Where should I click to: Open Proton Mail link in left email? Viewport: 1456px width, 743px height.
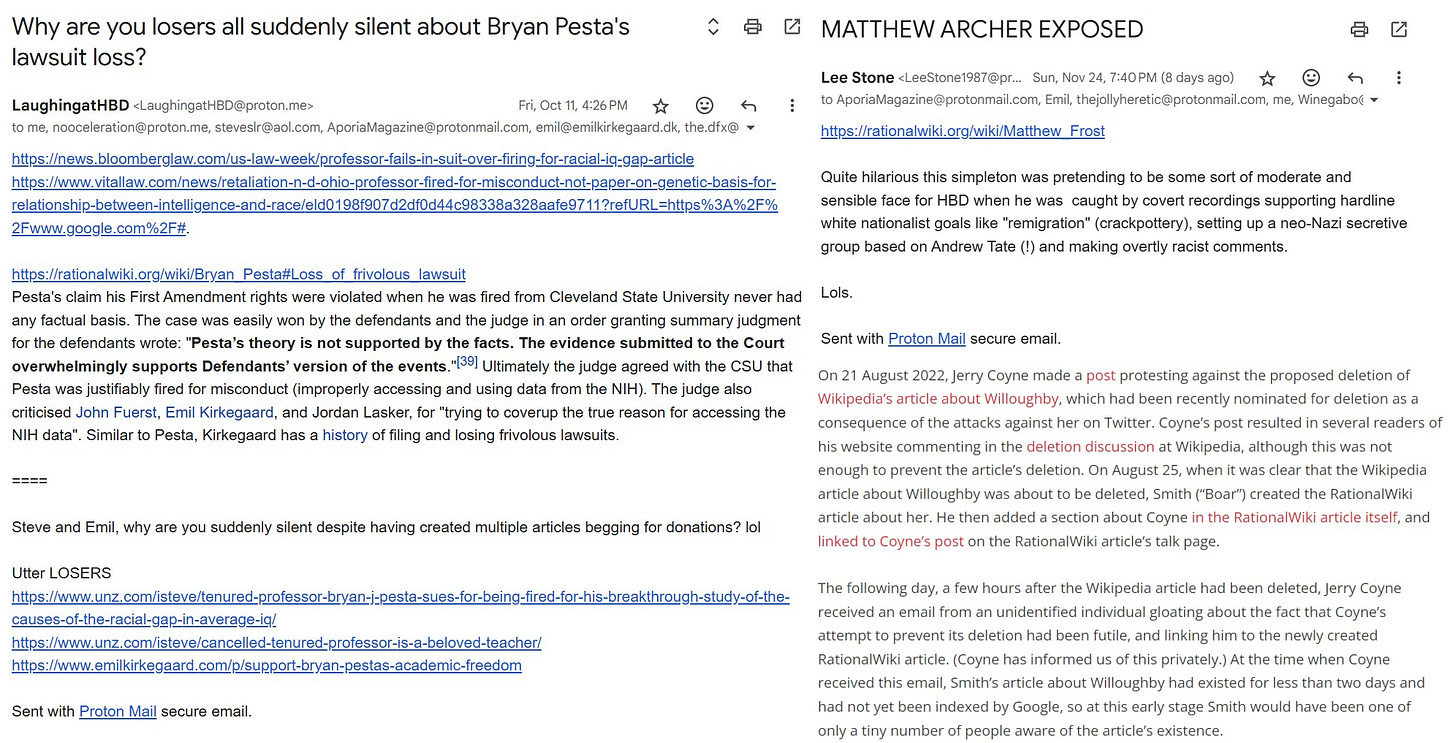tap(118, 712)
